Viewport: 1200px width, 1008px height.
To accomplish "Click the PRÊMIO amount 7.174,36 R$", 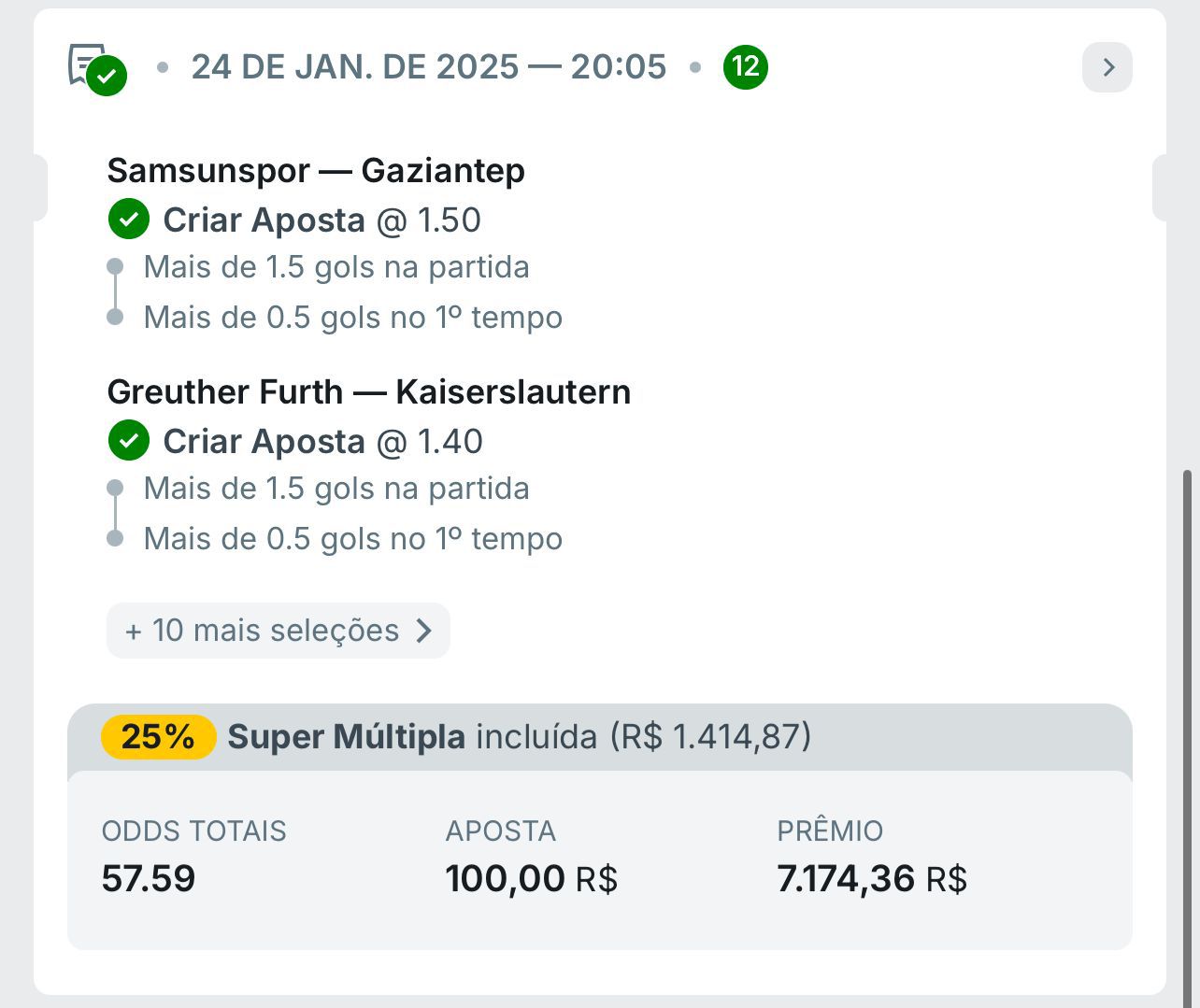I will coord(872,879).
